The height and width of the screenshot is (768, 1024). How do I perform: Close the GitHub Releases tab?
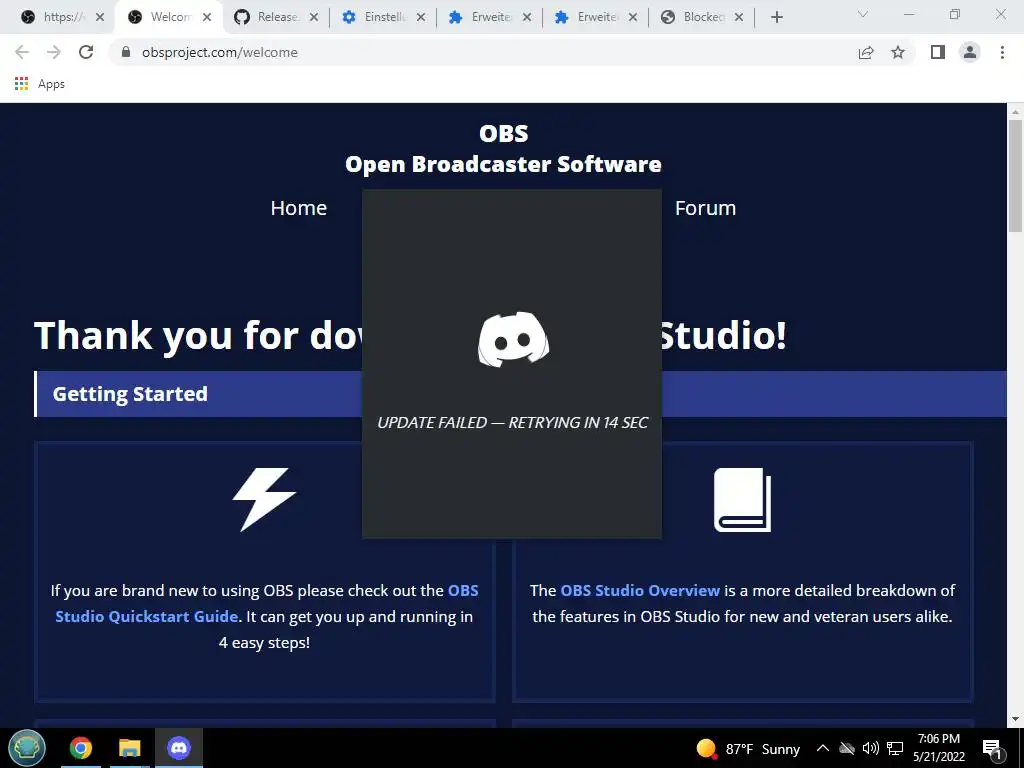tap(314, 17)
